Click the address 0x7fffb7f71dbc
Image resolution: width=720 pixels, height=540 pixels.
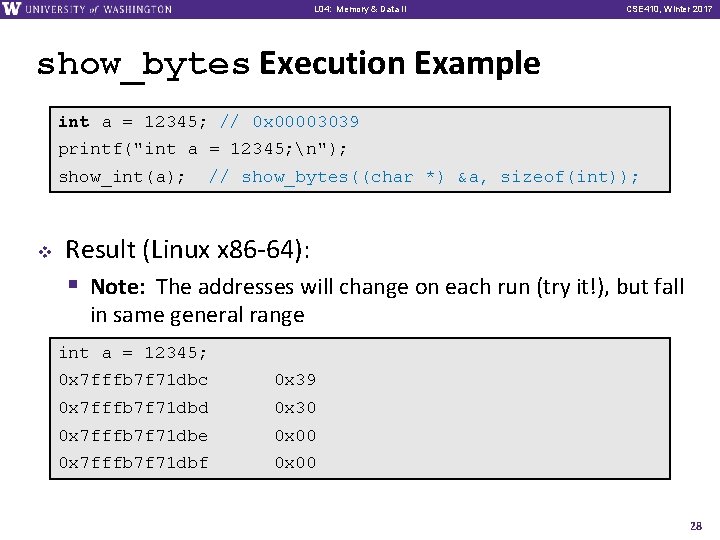pos(133,380)
